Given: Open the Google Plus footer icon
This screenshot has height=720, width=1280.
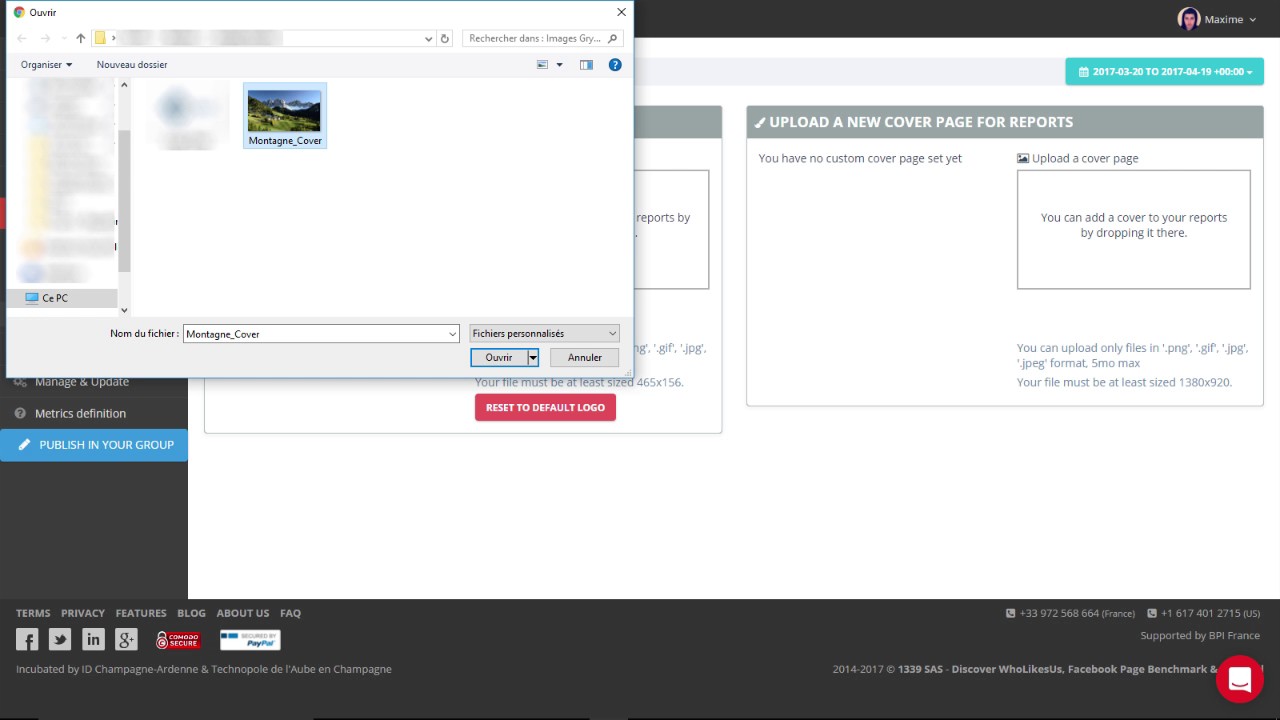Looking at the screenshot, I should [x=126, y=640].
